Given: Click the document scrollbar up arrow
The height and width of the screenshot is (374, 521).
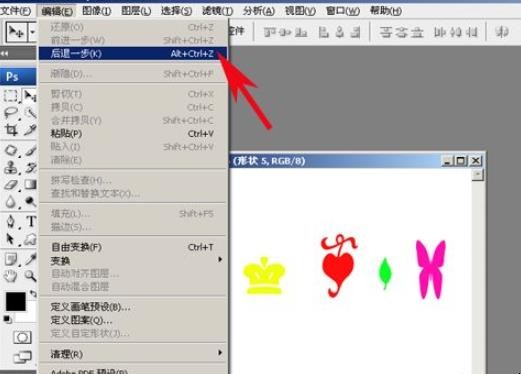Looking at the screenshot, I should click(x=478, y=175).
